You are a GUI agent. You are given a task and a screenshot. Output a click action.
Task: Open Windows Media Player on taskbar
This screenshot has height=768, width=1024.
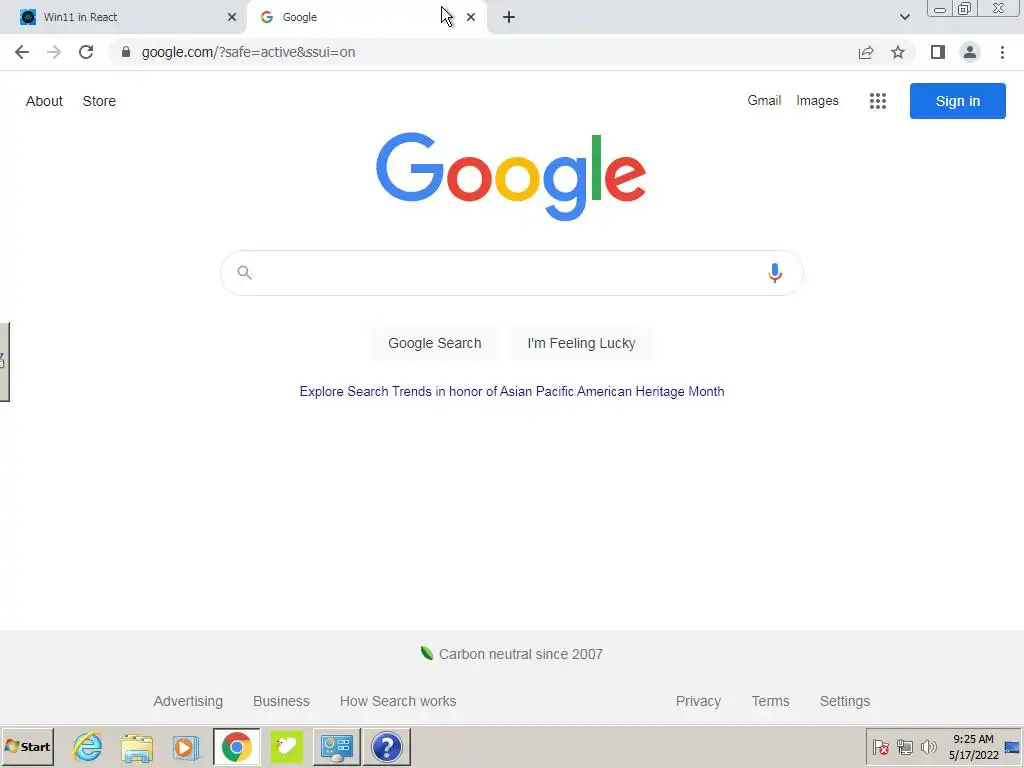click(186, 746)
